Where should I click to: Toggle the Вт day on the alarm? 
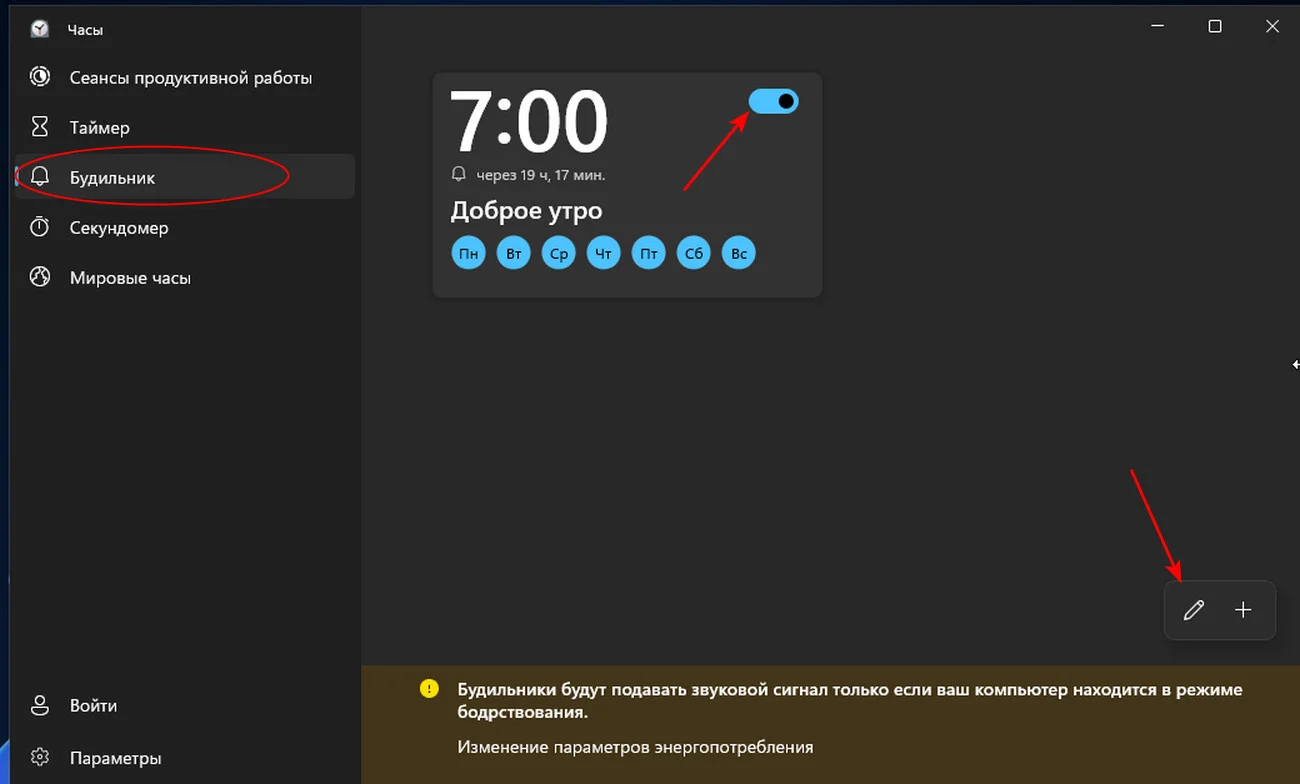pyautogui.click(x=514, y=253)
